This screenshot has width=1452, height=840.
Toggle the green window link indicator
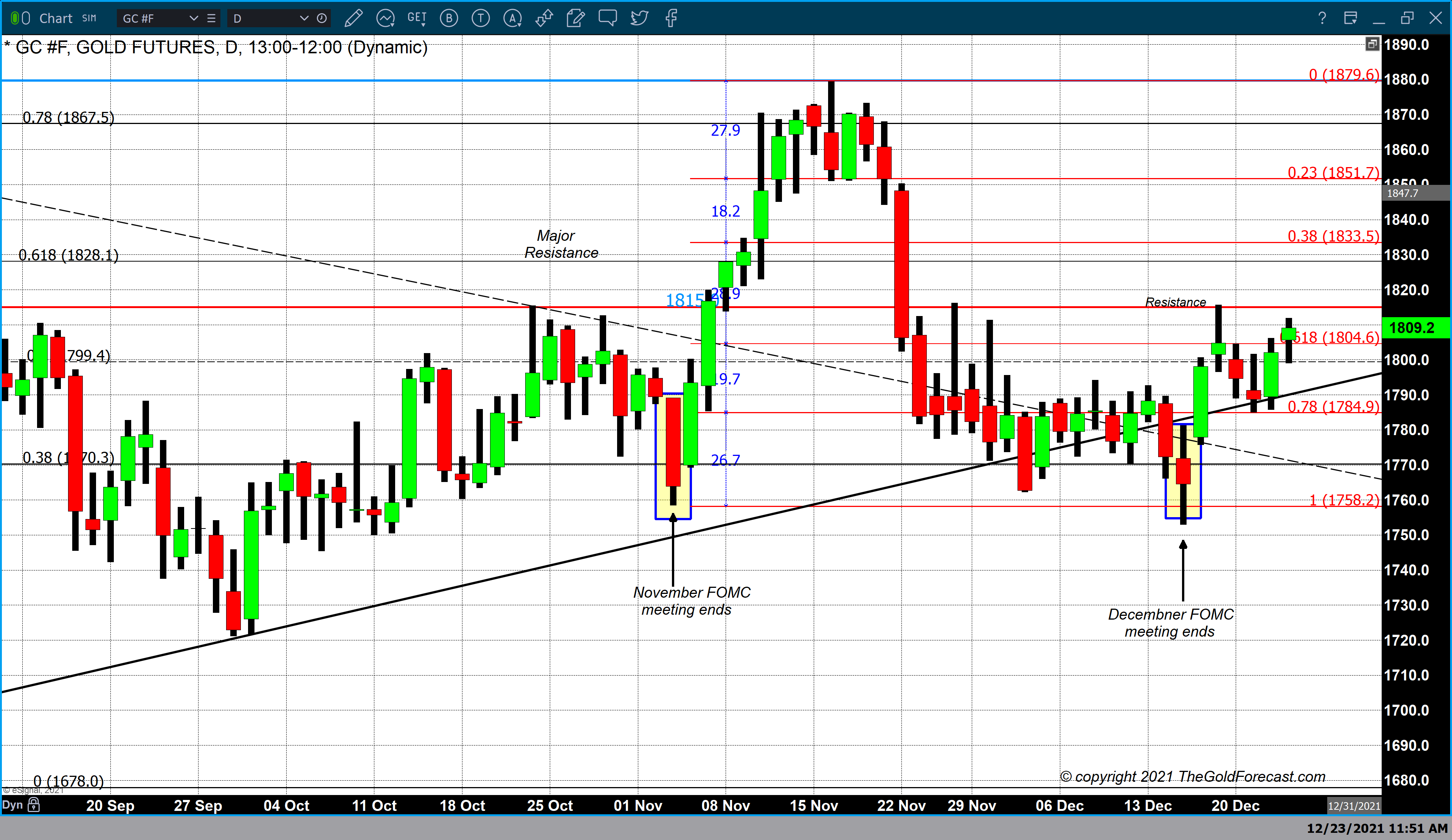pos(15,19)
